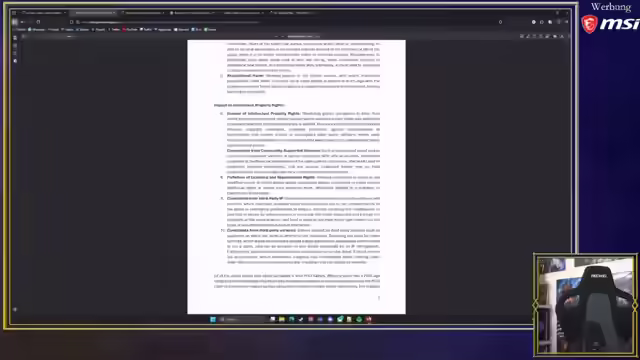Open the yellow File Explorer taskbar icon
Viewport: 640px width, 360px height.
coord(282,319)
